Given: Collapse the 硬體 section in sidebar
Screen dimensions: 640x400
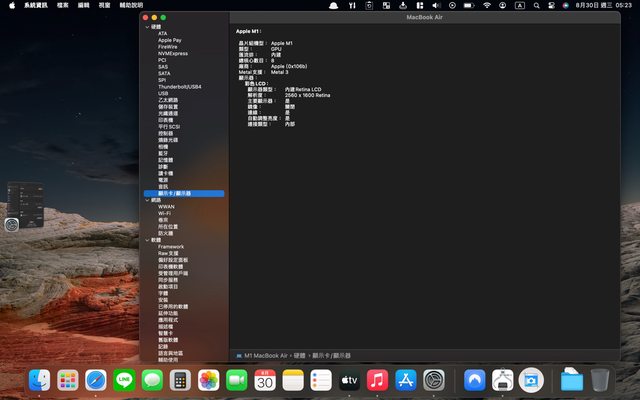Looking at the screenshot, I should click(147, 26).
